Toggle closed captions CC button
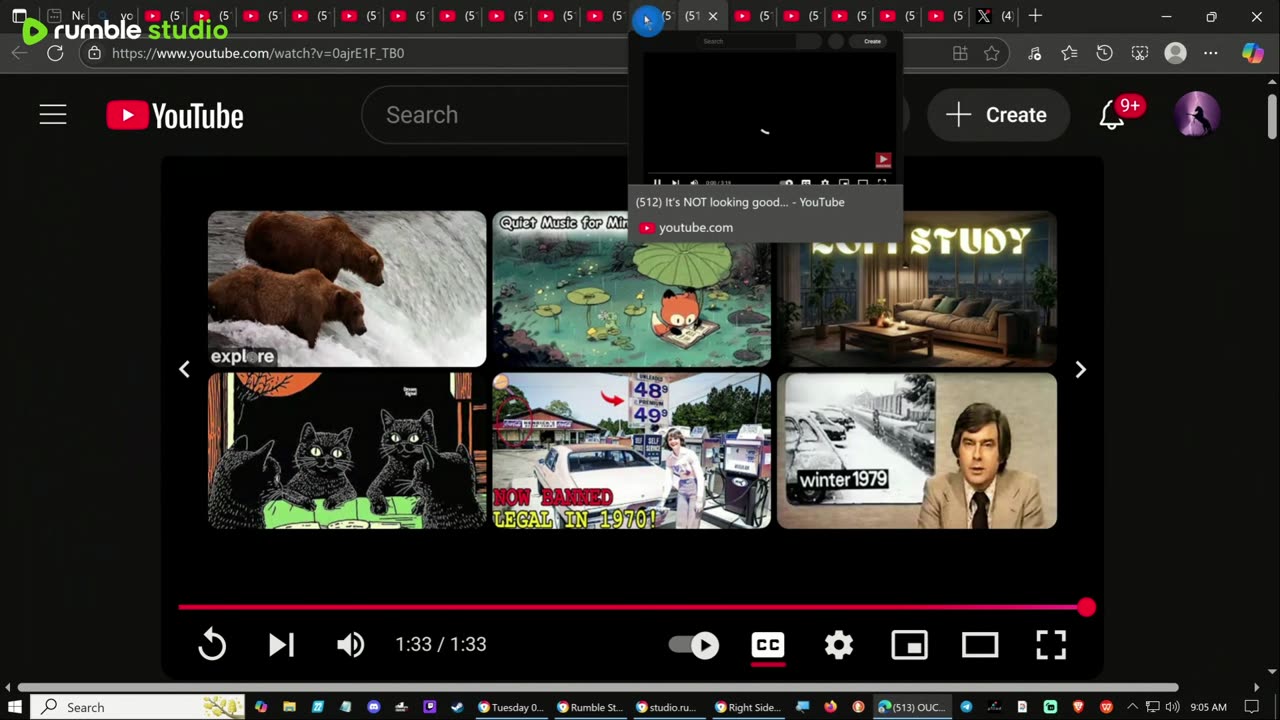Viewport: 1280px width, 720px height. [768, 645]
